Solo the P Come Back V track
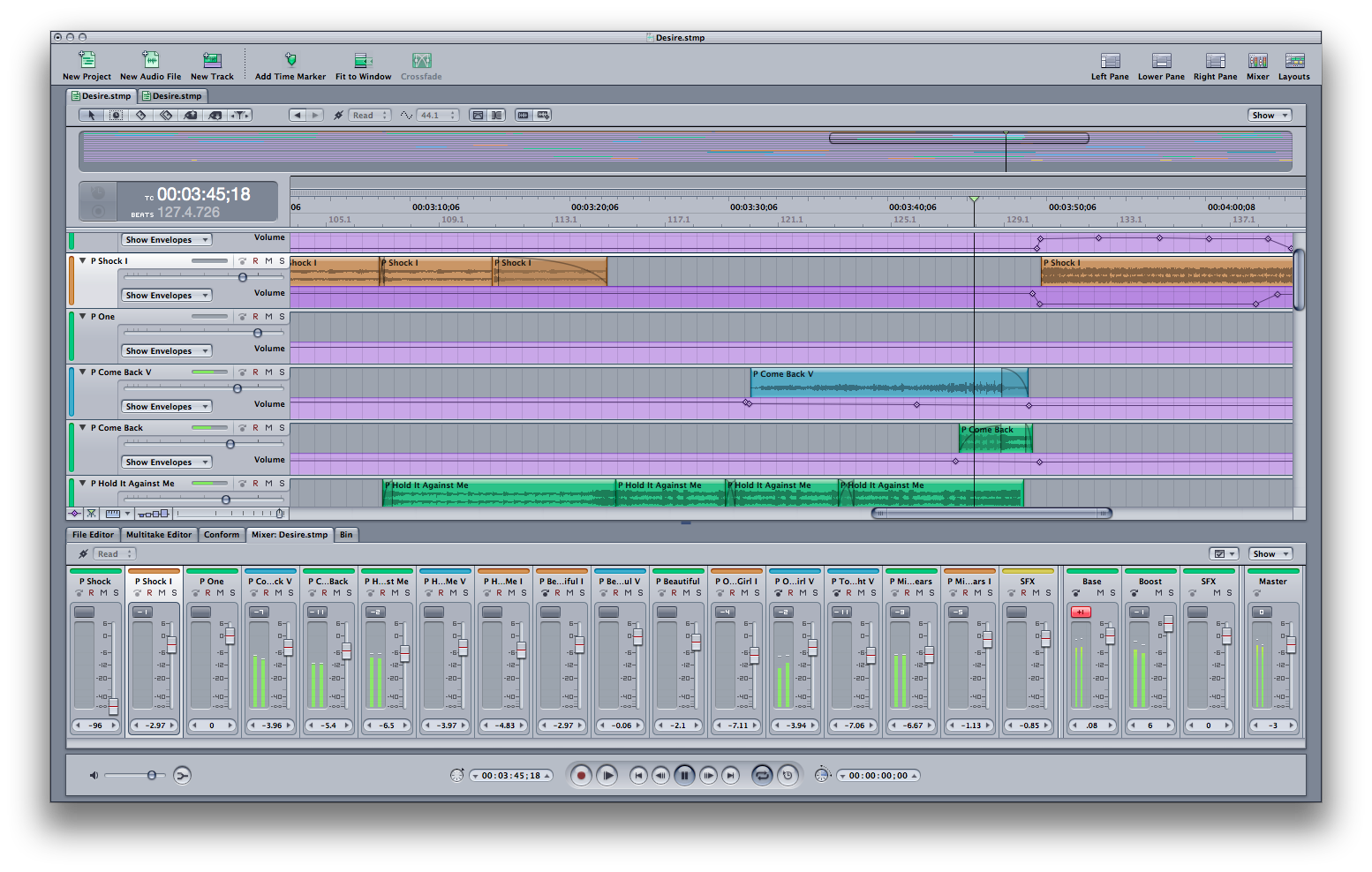This screenshot has width=1372, height=872. point(283,372)
